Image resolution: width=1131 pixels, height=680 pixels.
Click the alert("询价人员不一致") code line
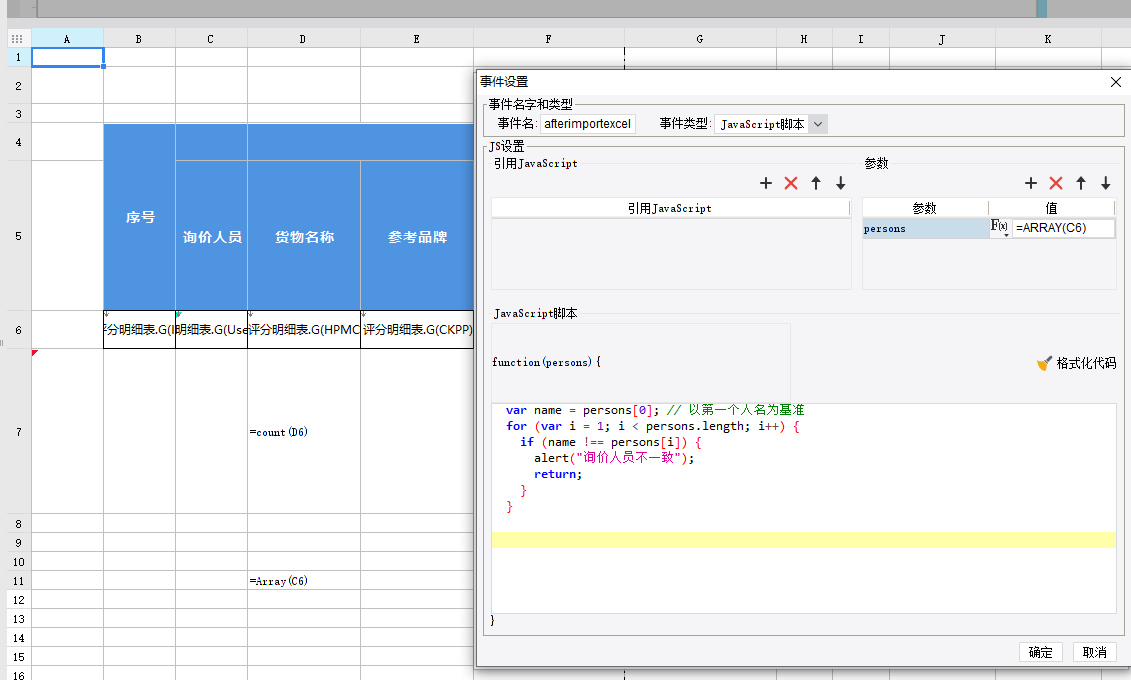pos(614,458)
